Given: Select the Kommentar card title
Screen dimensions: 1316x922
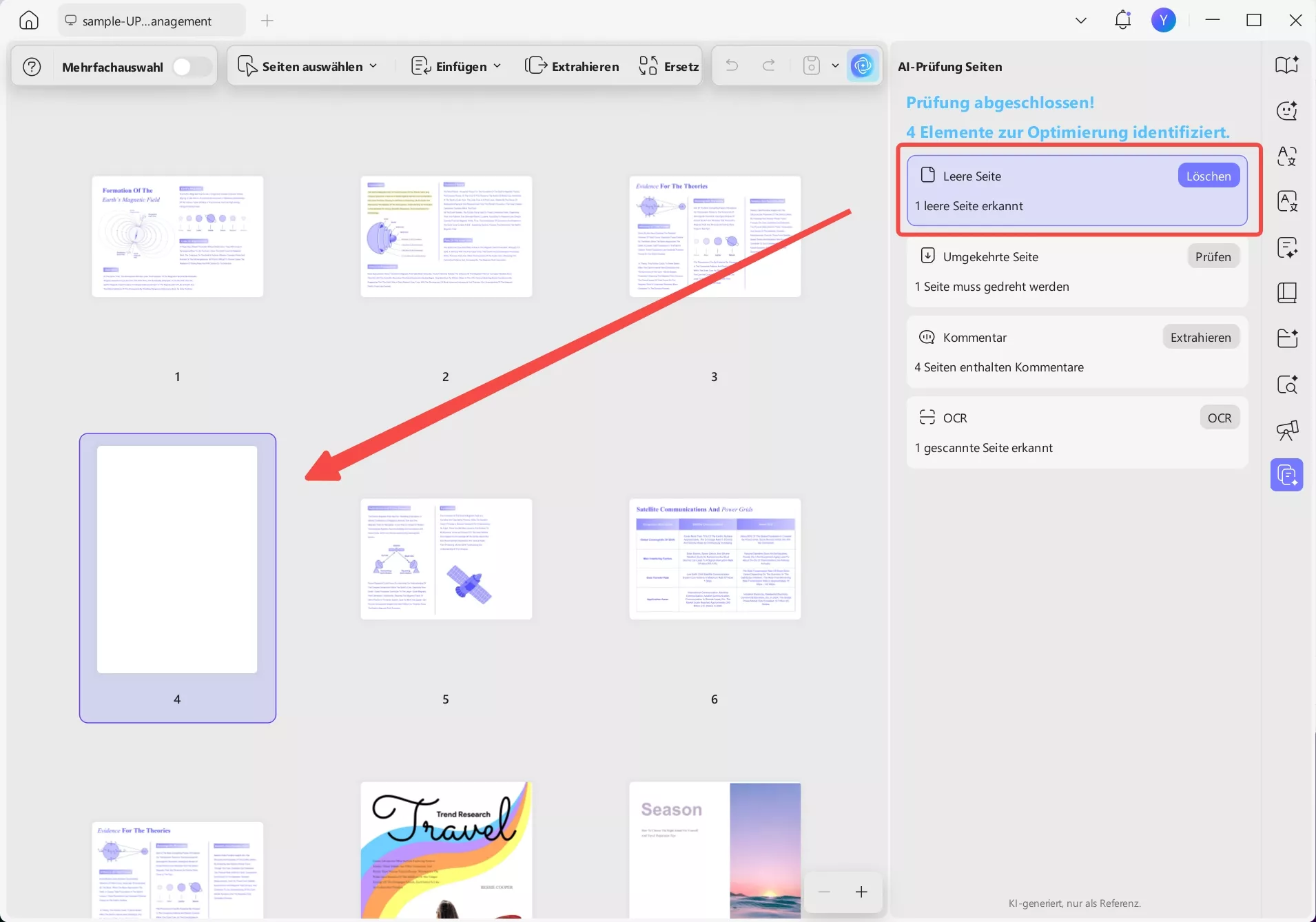Looking at the screenshot, I should coord(975,338).
